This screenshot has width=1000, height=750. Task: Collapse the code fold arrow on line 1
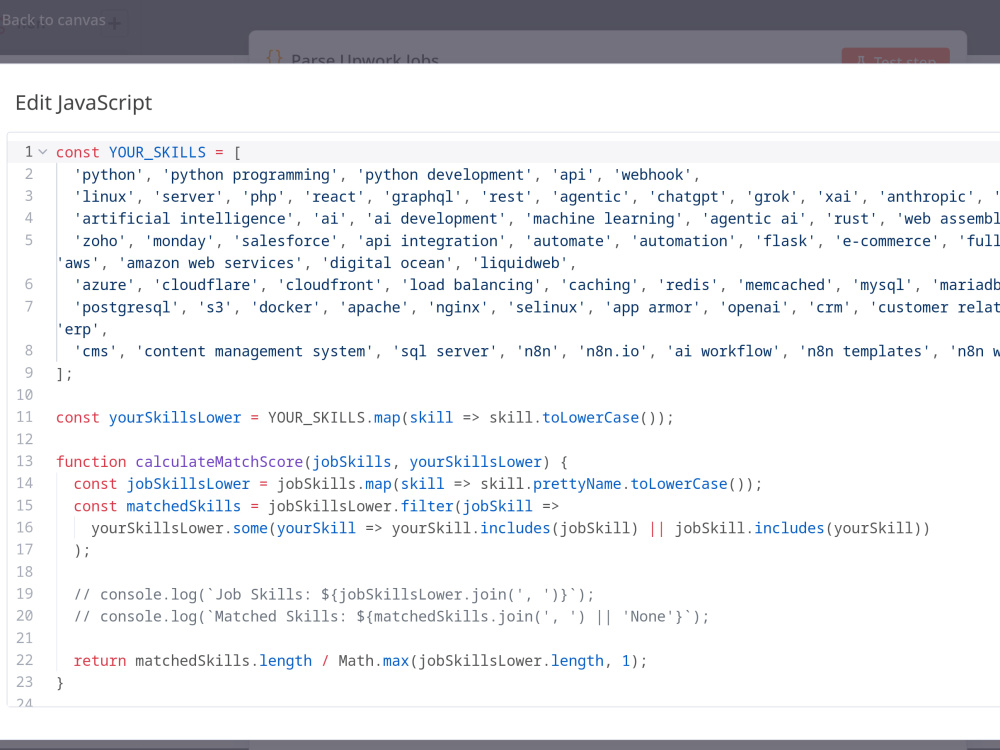(x=43, y=152)
